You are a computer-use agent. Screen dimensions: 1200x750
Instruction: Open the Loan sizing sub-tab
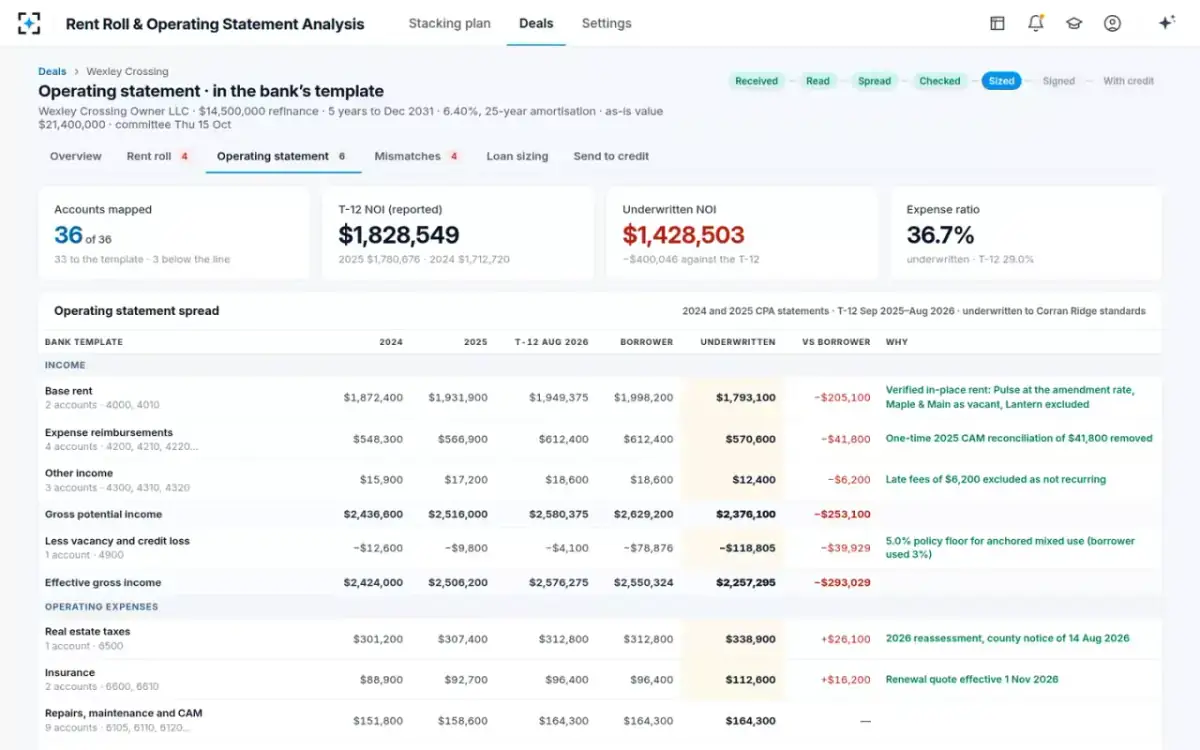pos(517,156)
